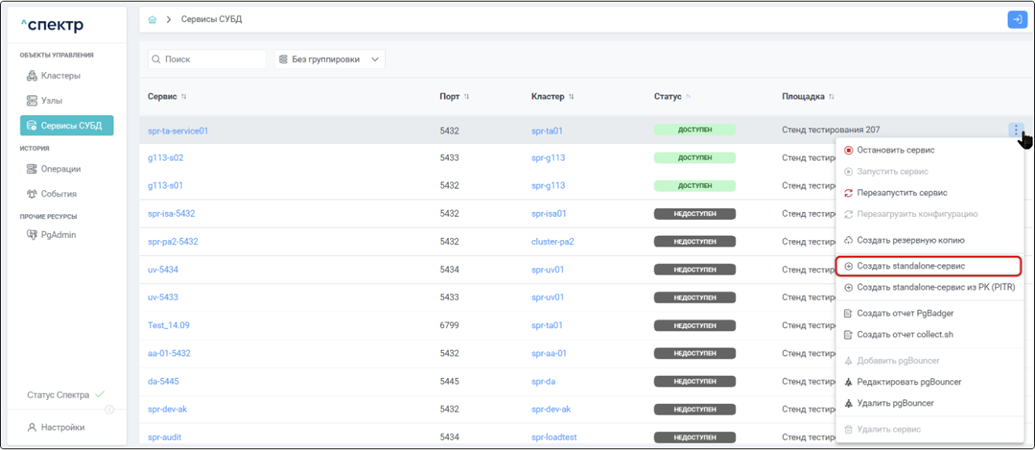Sort by Площадка column icon
This screenshot has width=1035, height=450.
[x=832, y=97]
